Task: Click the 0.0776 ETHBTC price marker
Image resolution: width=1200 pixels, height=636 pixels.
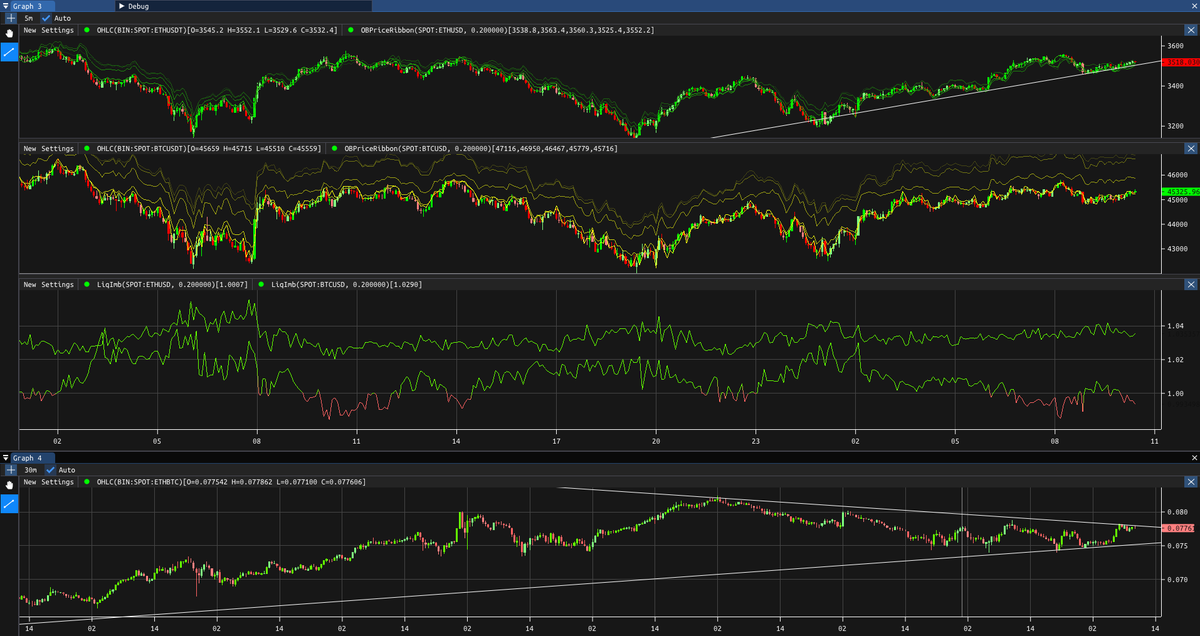Action: [x=1180, y=527]
